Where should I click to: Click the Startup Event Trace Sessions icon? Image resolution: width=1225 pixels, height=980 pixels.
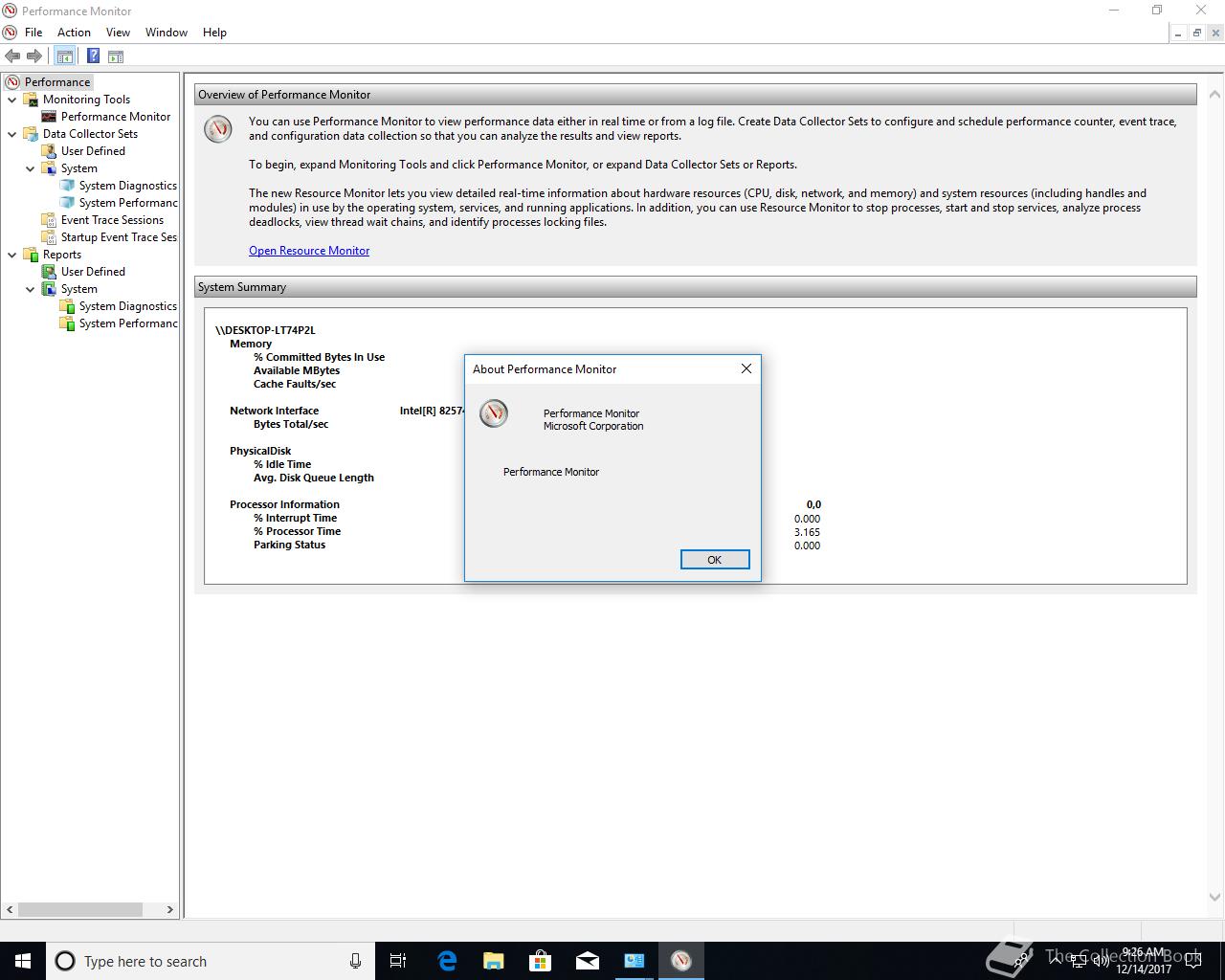(49, 237)
